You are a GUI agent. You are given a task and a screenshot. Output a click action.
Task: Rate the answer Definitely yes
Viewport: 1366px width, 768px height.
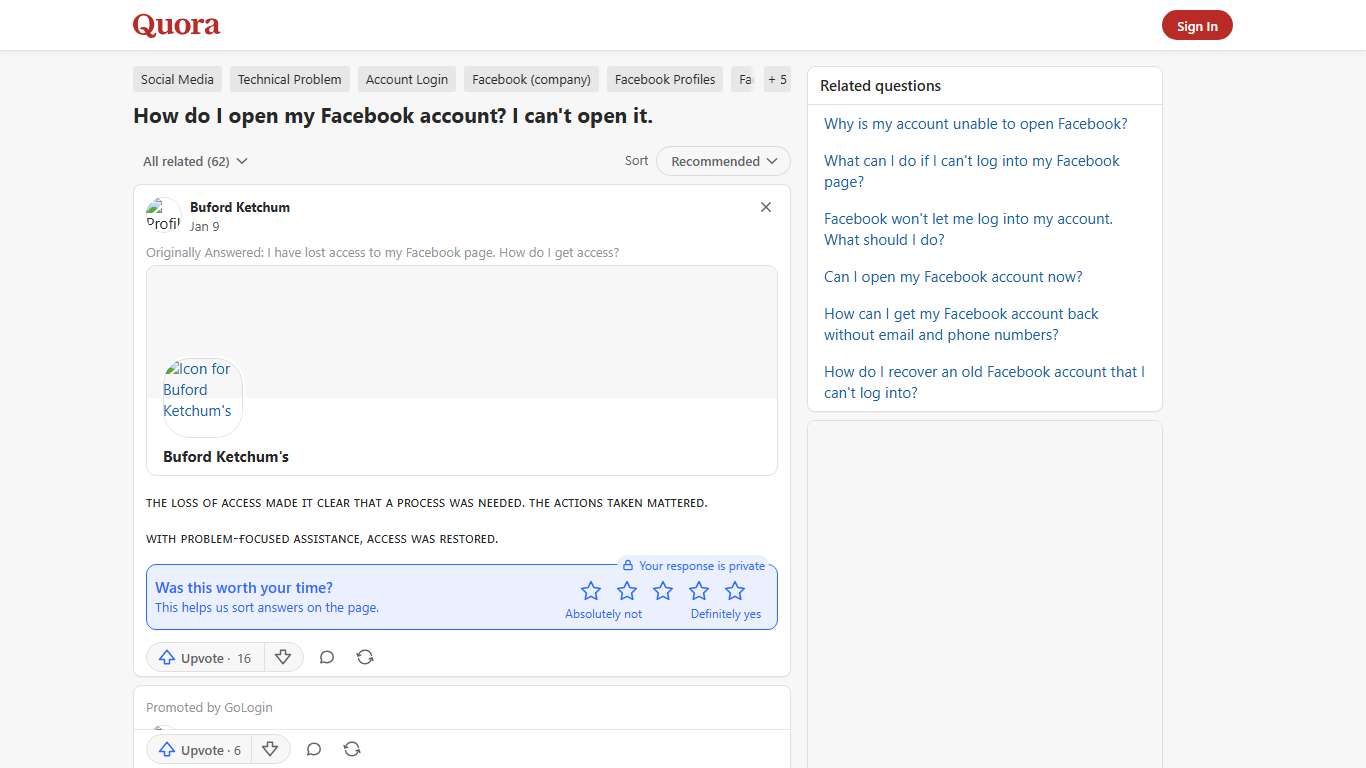(x=735, y=591)
